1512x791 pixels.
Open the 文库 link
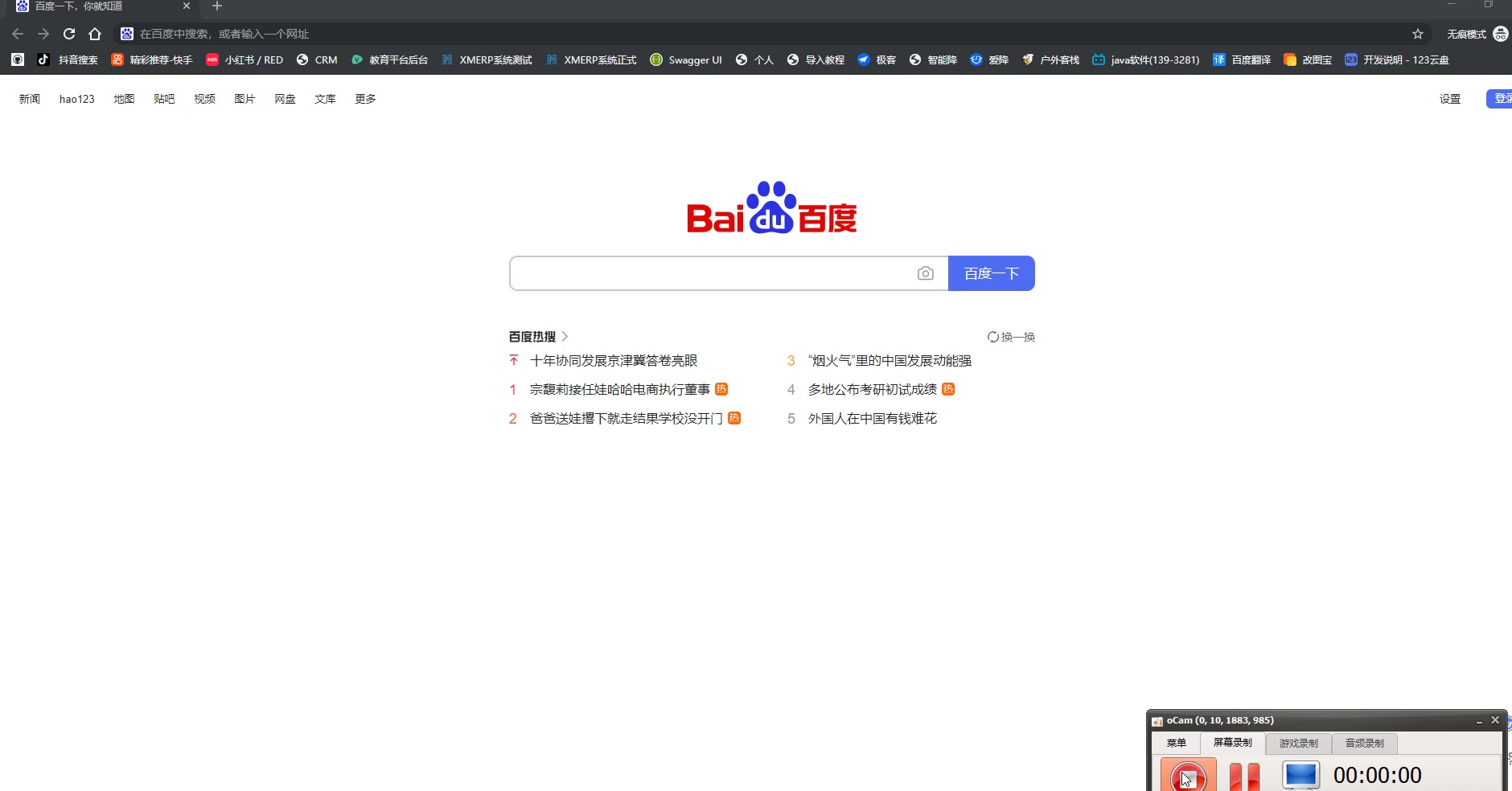pos(325,99)
